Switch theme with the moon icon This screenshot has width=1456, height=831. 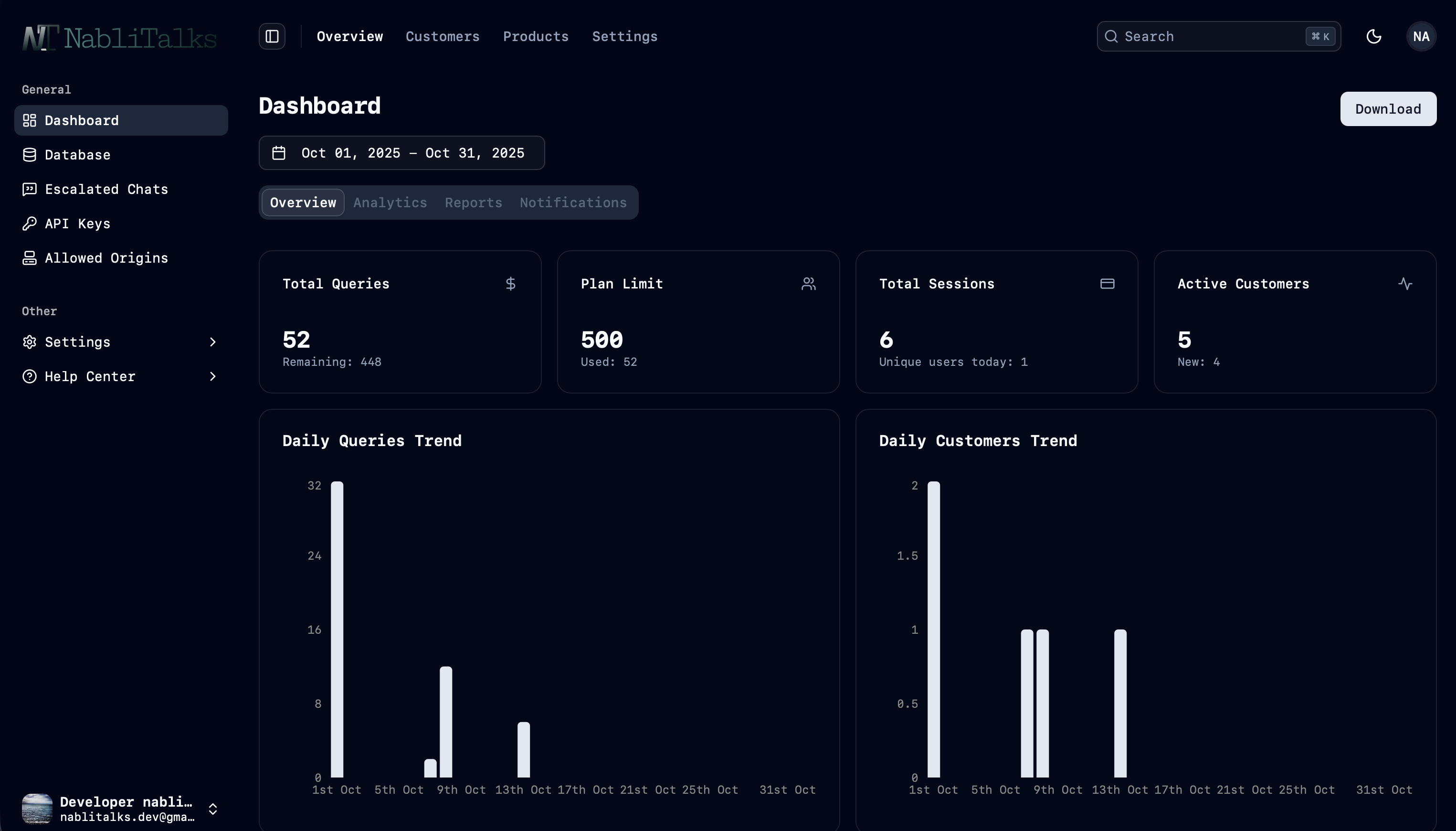click(x=1374, y=36)
